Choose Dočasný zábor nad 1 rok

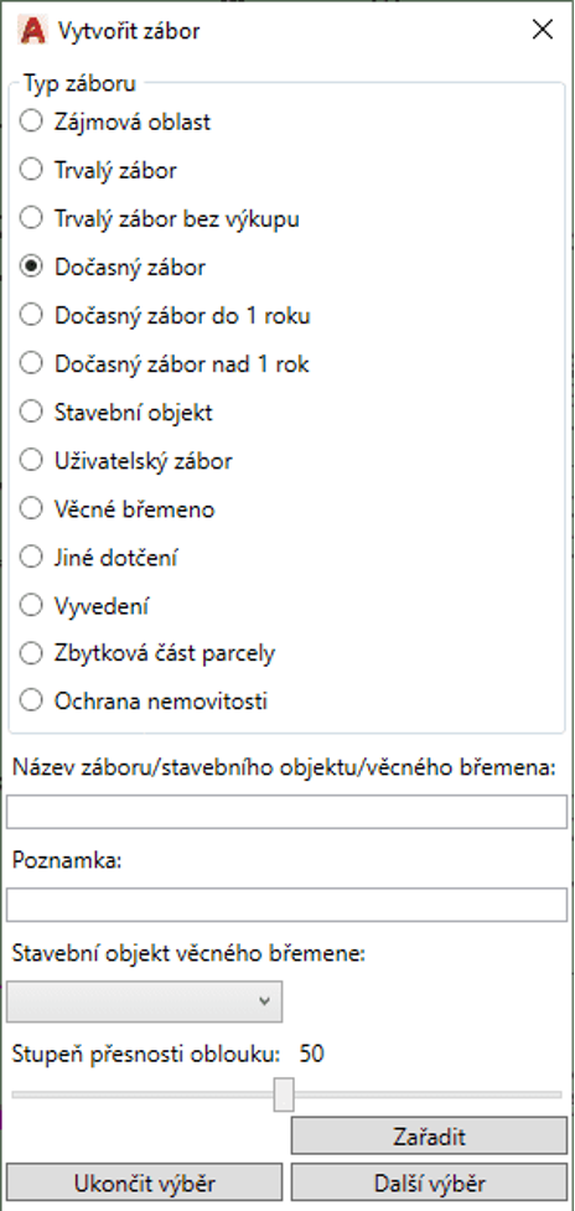(165, 364)
